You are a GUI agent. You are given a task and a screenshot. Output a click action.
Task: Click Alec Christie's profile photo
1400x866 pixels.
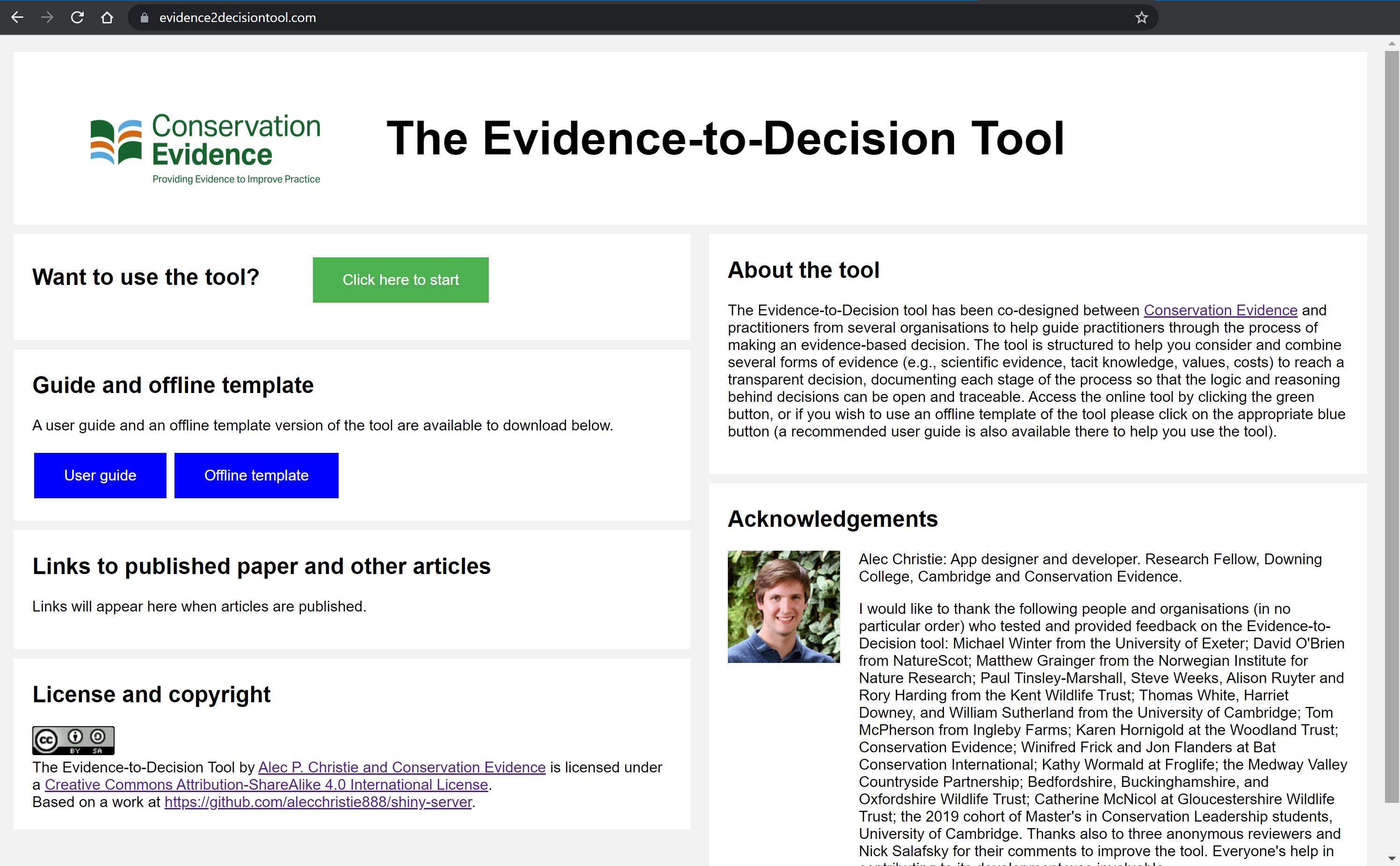point(783,606)
